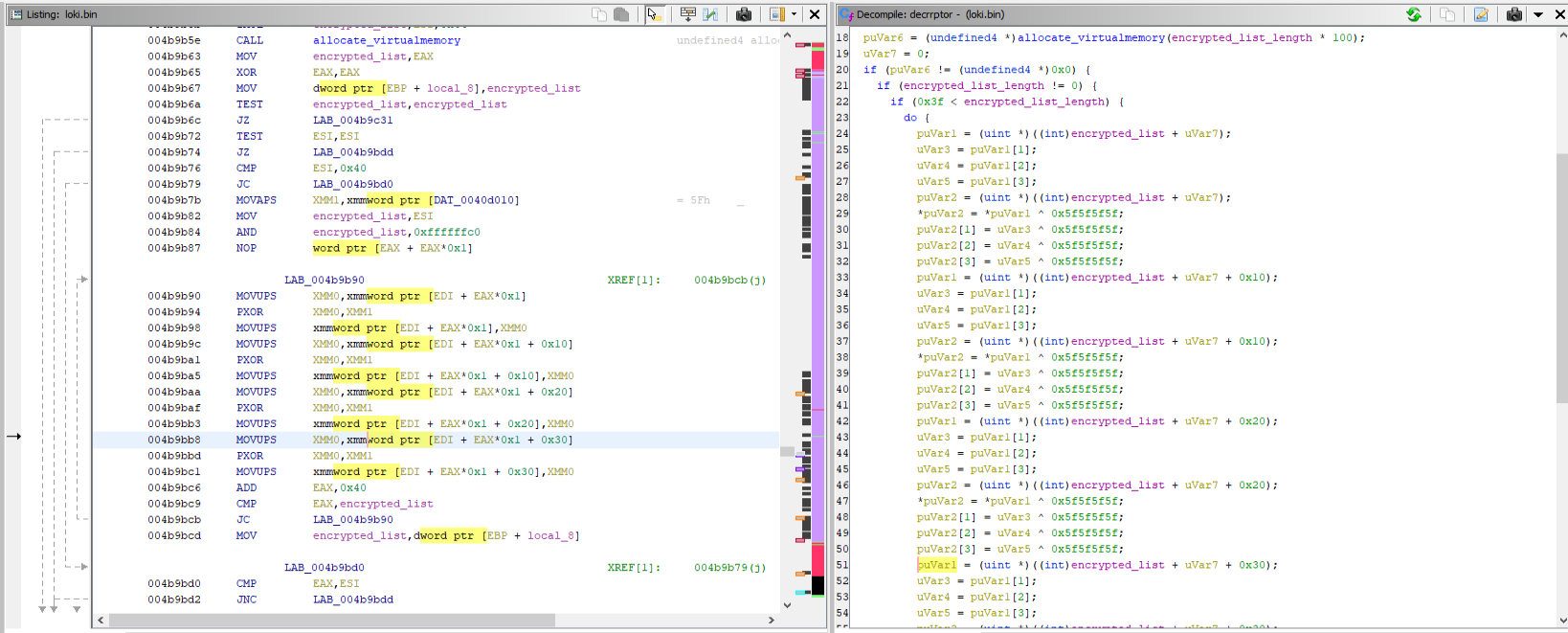
Task: Close the Listing panel
Action: (x=815, y=14)
